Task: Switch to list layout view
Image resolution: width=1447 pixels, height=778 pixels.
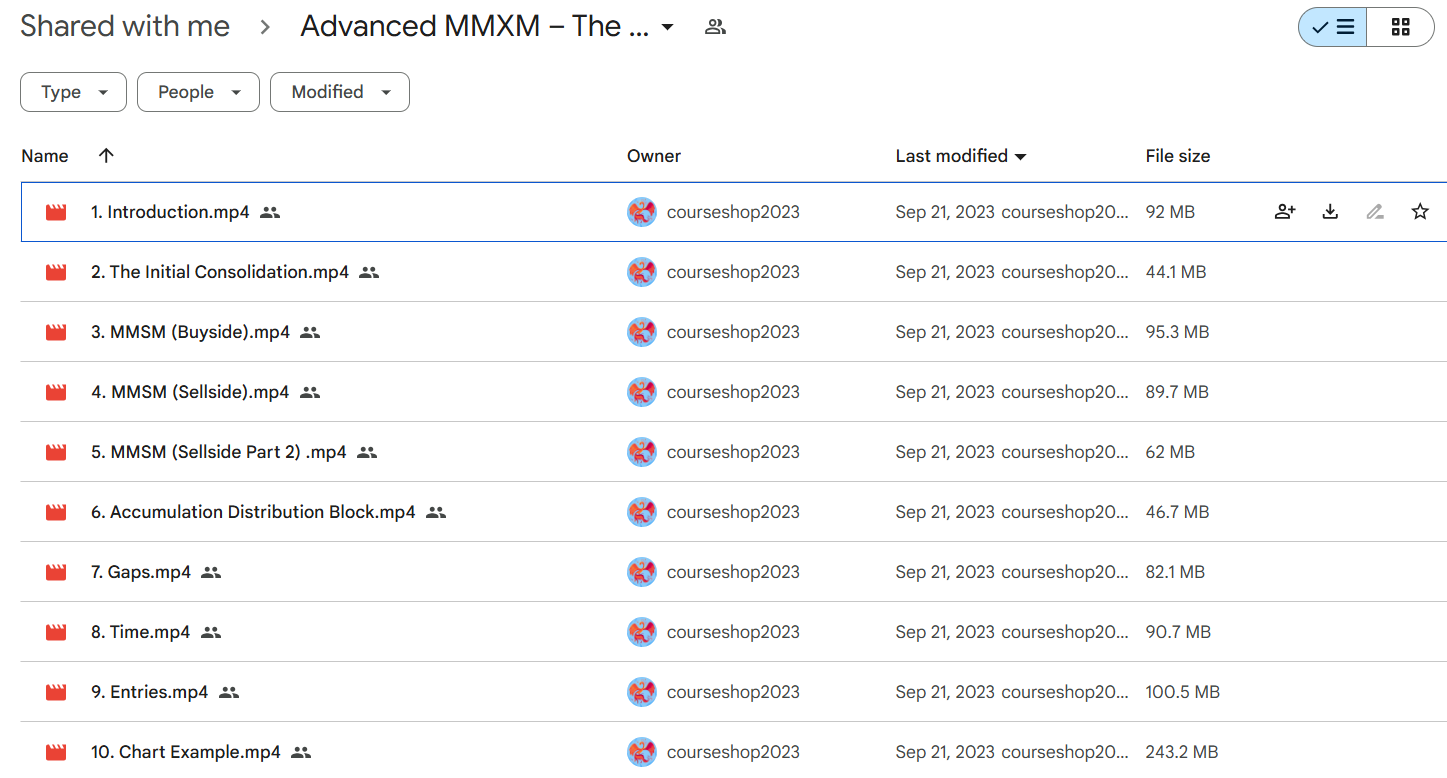Action: click(1332, 27)
